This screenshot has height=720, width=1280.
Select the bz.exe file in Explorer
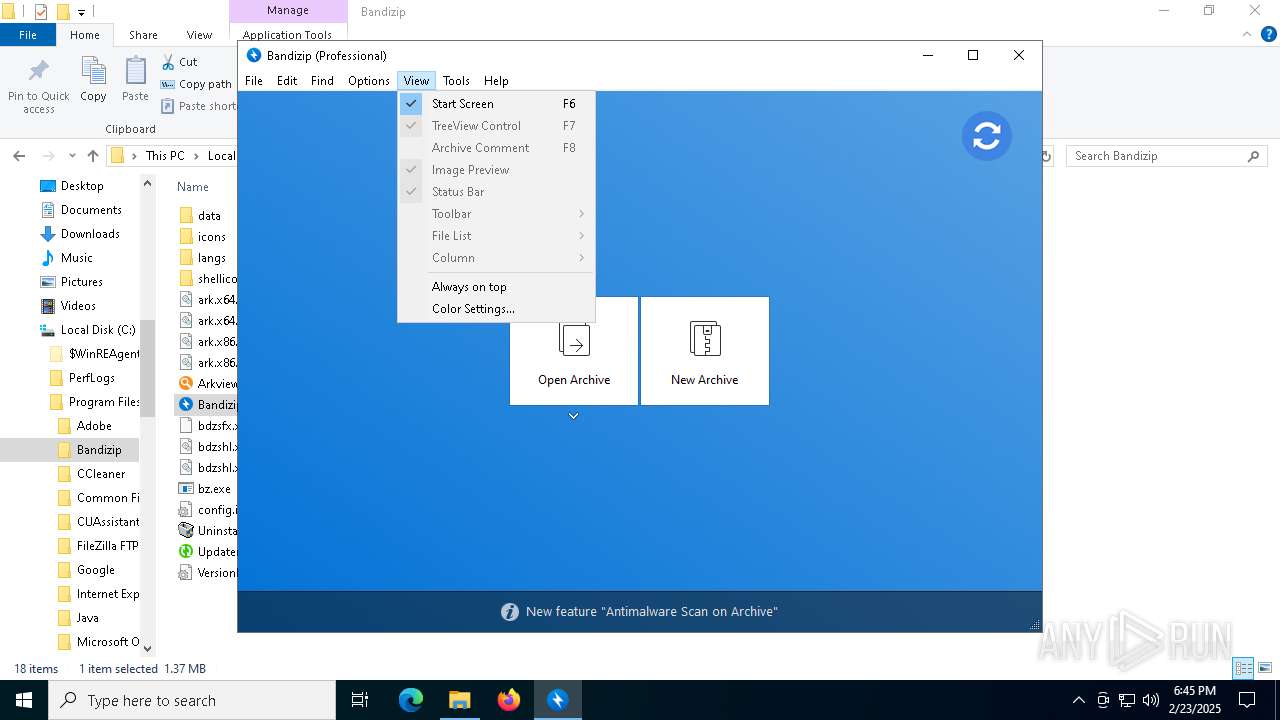pyautogui.click(x=214, y=489)
